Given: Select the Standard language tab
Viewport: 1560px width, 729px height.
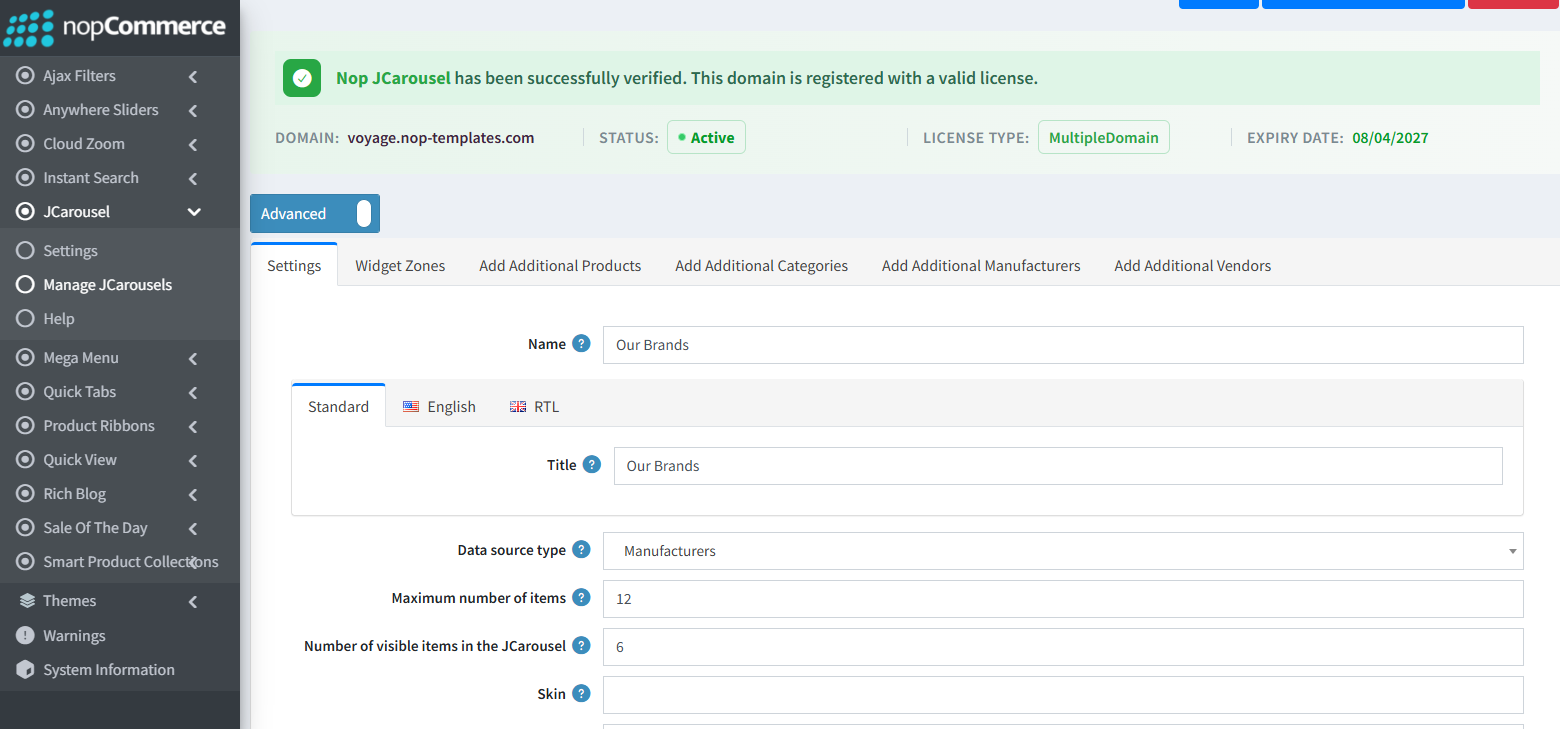Looking at the screenshot, I should click(x=338, y=407).
